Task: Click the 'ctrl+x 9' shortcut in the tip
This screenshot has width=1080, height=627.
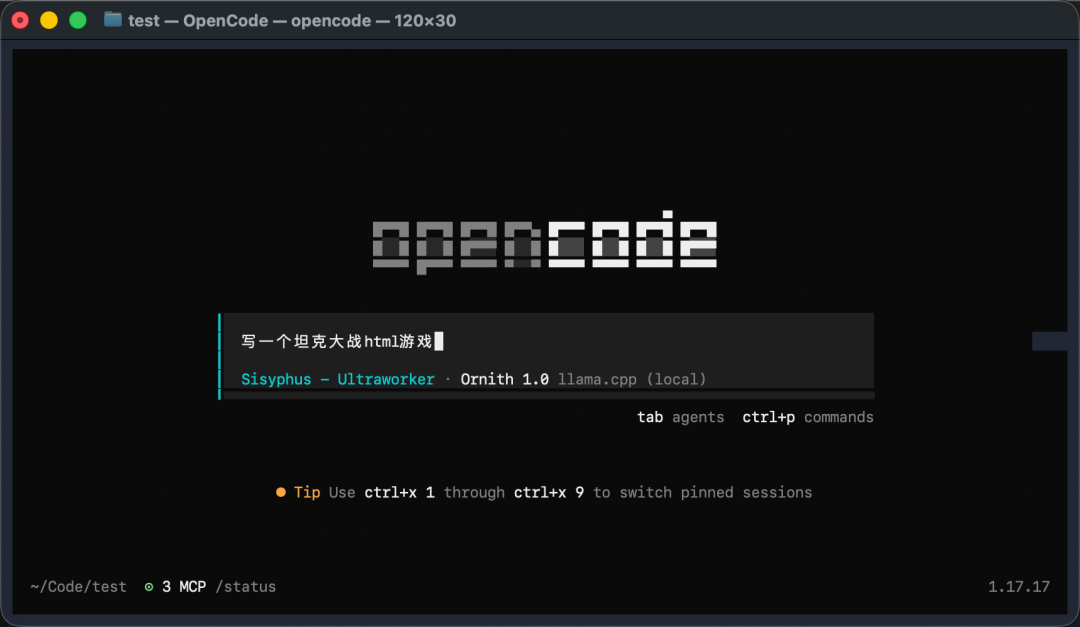Action: pos(549,493)
